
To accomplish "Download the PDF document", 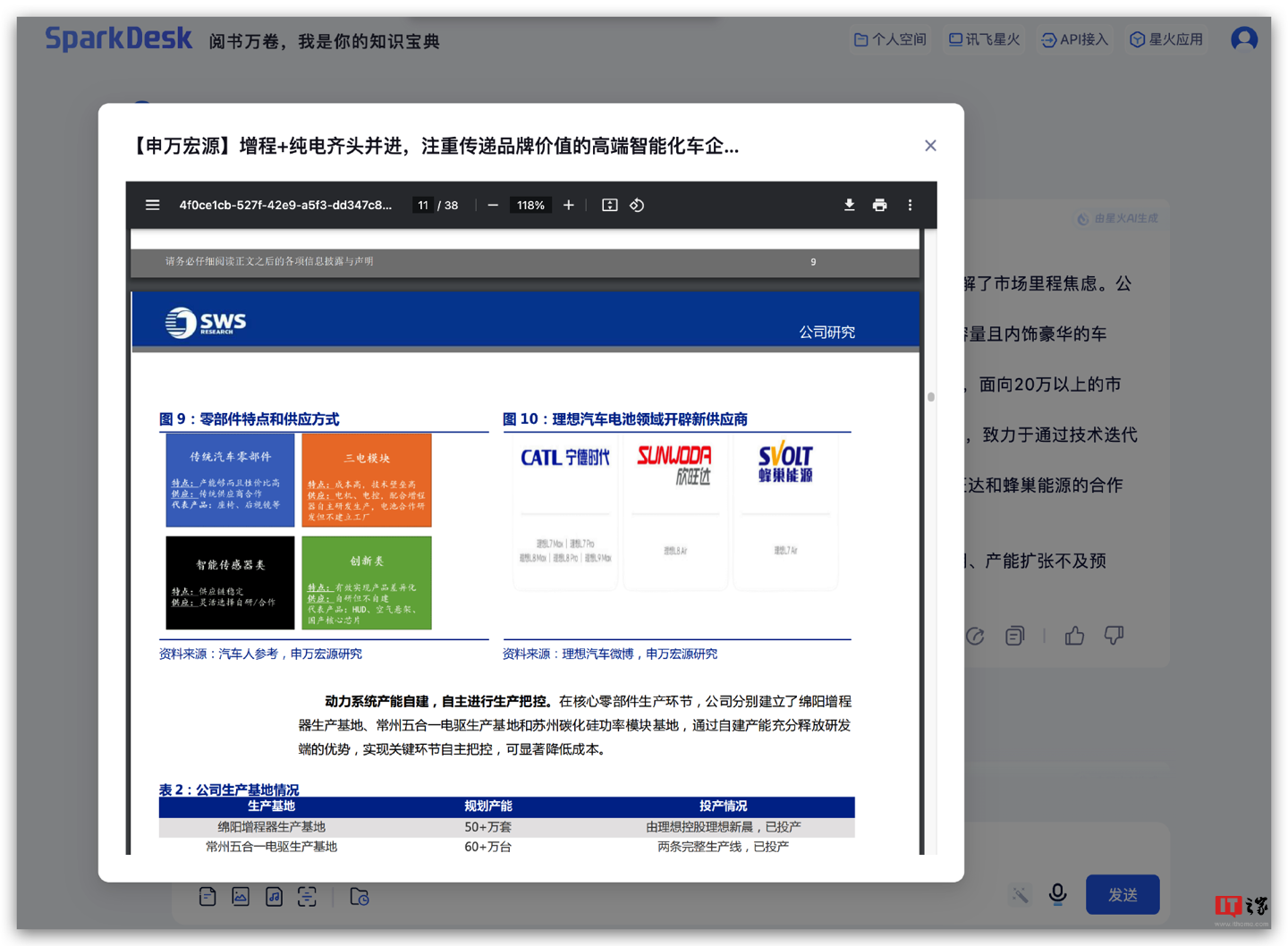I will (849, 206).
